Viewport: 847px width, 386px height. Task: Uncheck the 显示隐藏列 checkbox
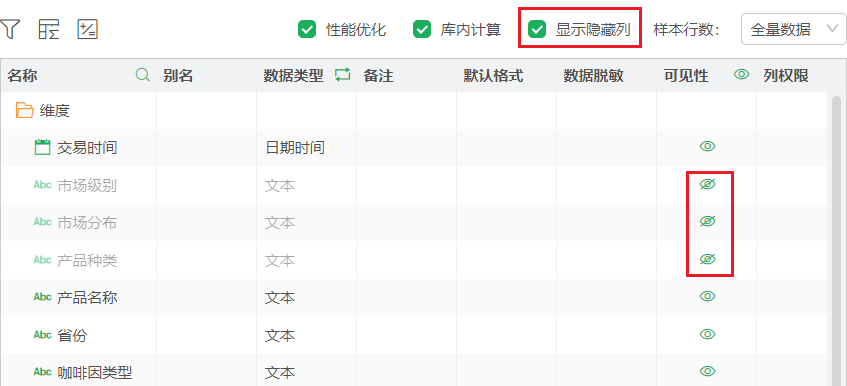pyautogui.click(x=537, y=29)
